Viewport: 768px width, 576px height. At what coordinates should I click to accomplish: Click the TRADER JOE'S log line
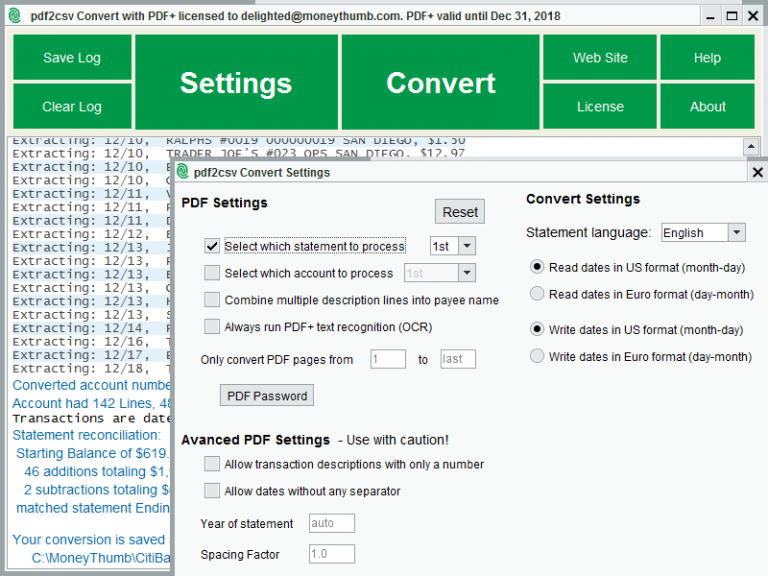click(239, 153)
